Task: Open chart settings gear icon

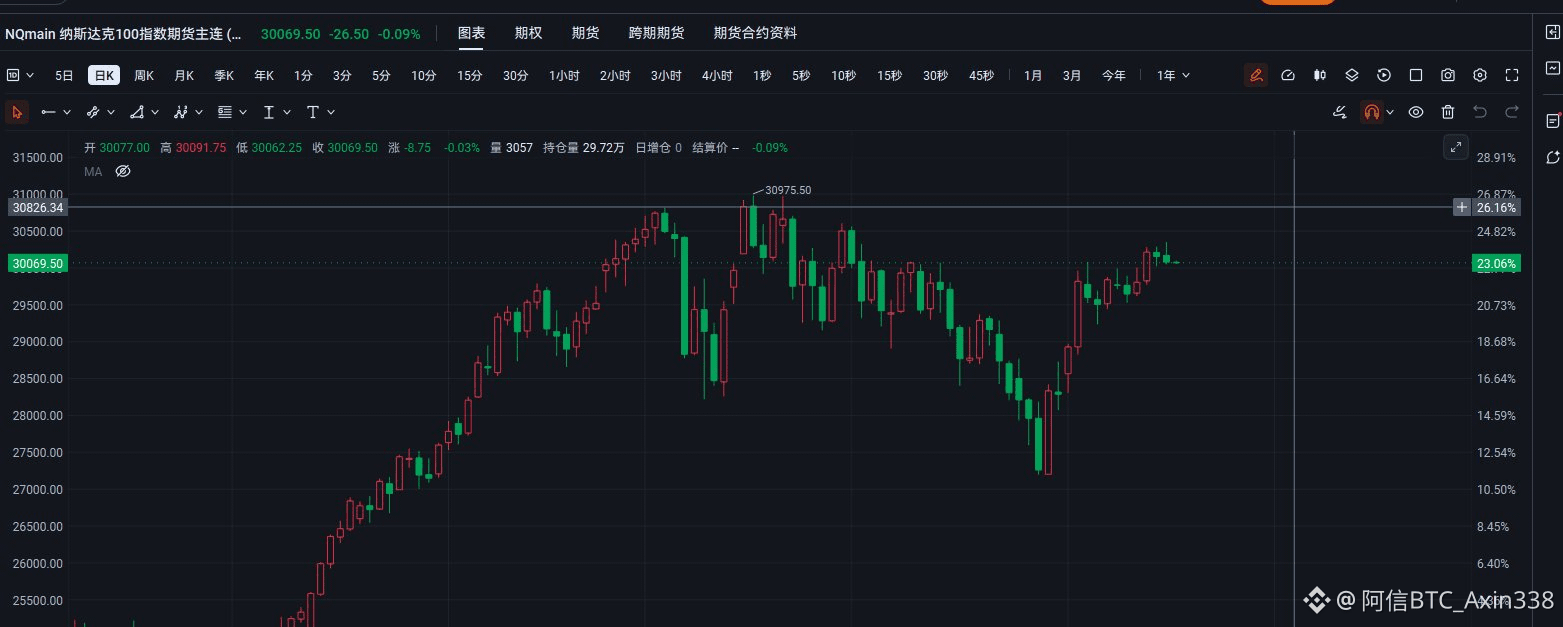Action: (1480, 75)
